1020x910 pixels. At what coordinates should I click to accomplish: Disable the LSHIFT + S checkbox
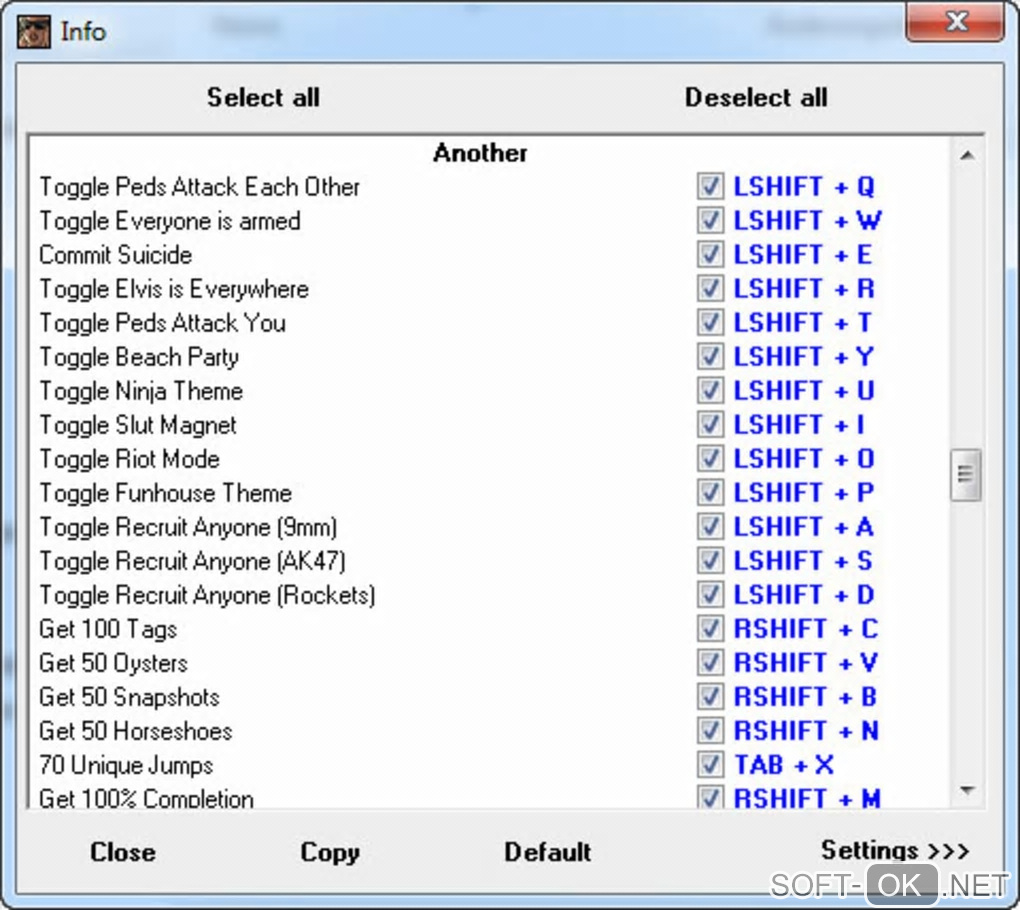point(710,560)
